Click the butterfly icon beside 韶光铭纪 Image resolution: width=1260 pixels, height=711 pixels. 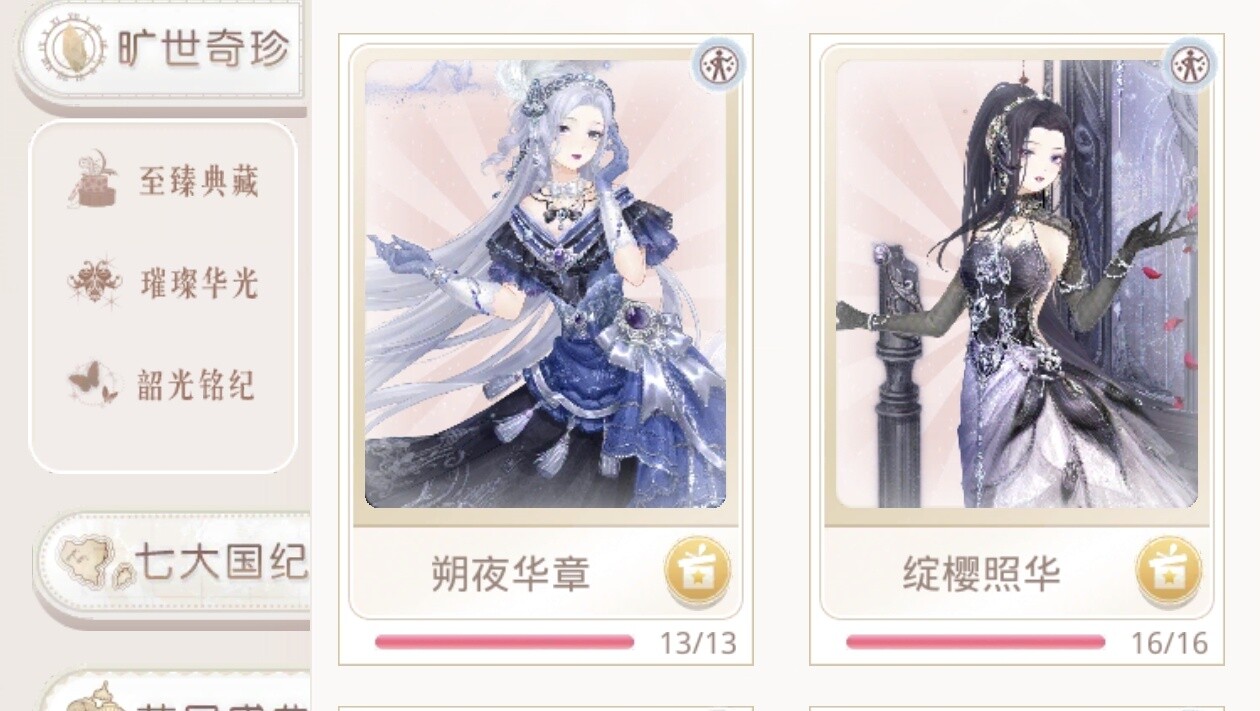[93, 384]
